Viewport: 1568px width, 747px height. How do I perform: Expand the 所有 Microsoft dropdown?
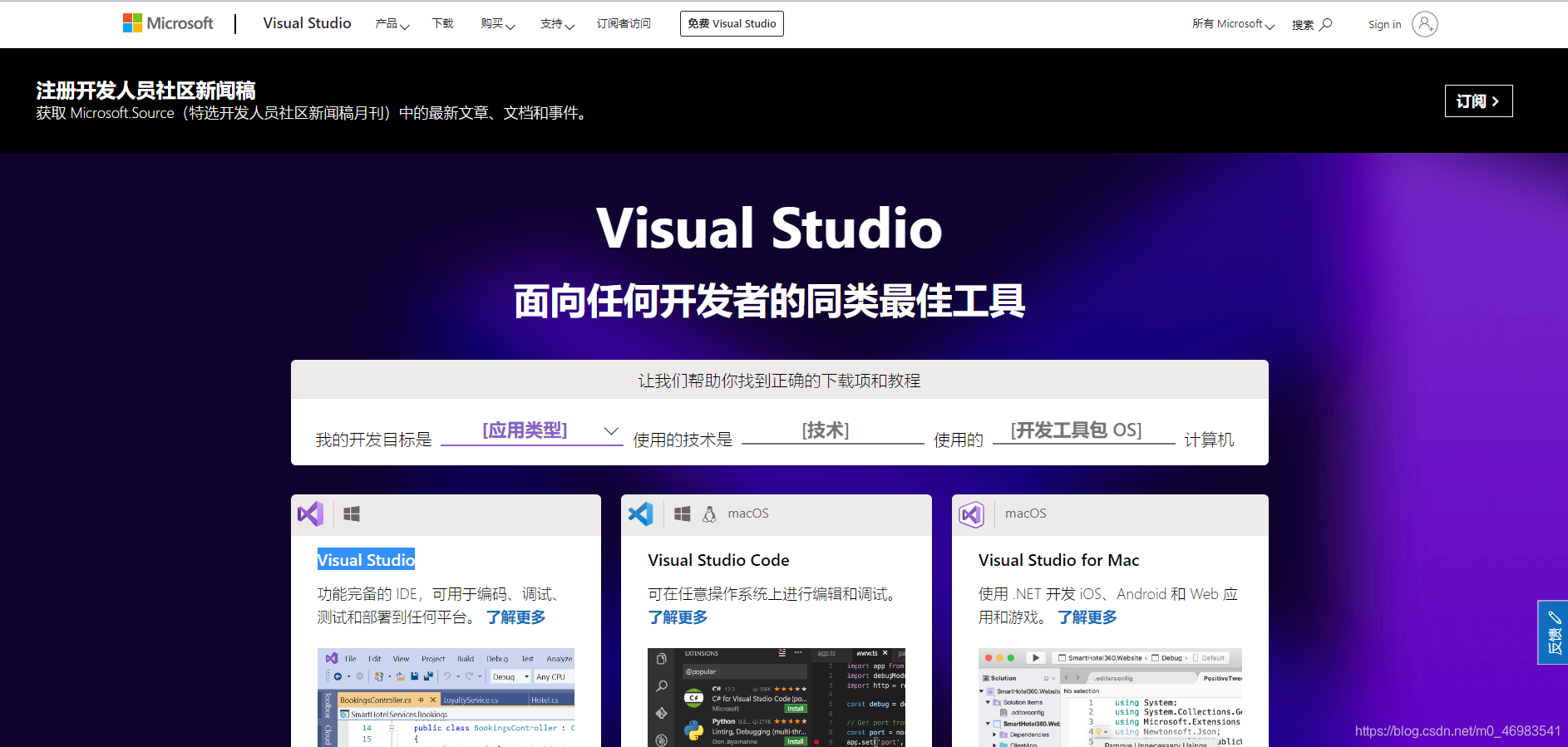[1233, 24]
